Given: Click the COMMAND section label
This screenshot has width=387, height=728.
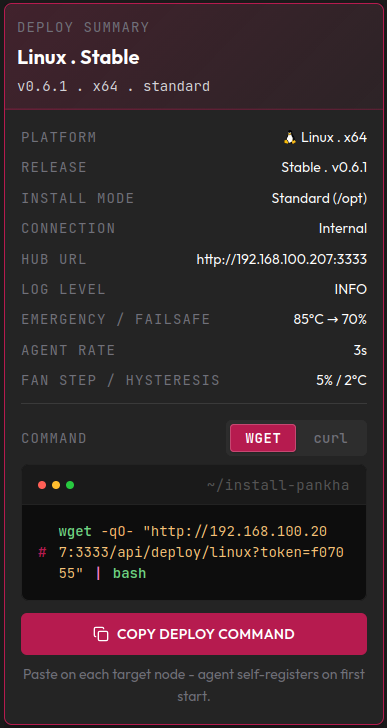Looking at the screenshot, I should 54,438.
